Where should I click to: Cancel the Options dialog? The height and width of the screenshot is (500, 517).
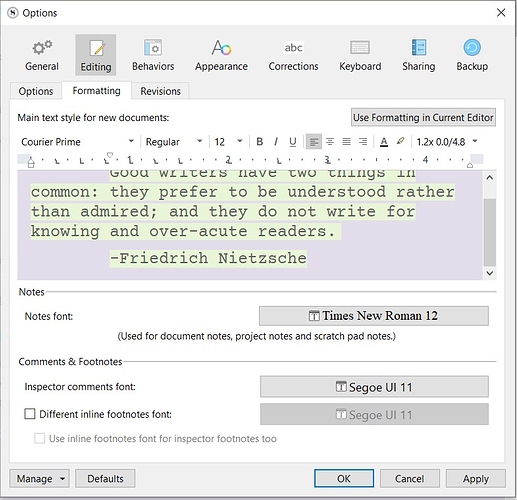click(409, 479)
